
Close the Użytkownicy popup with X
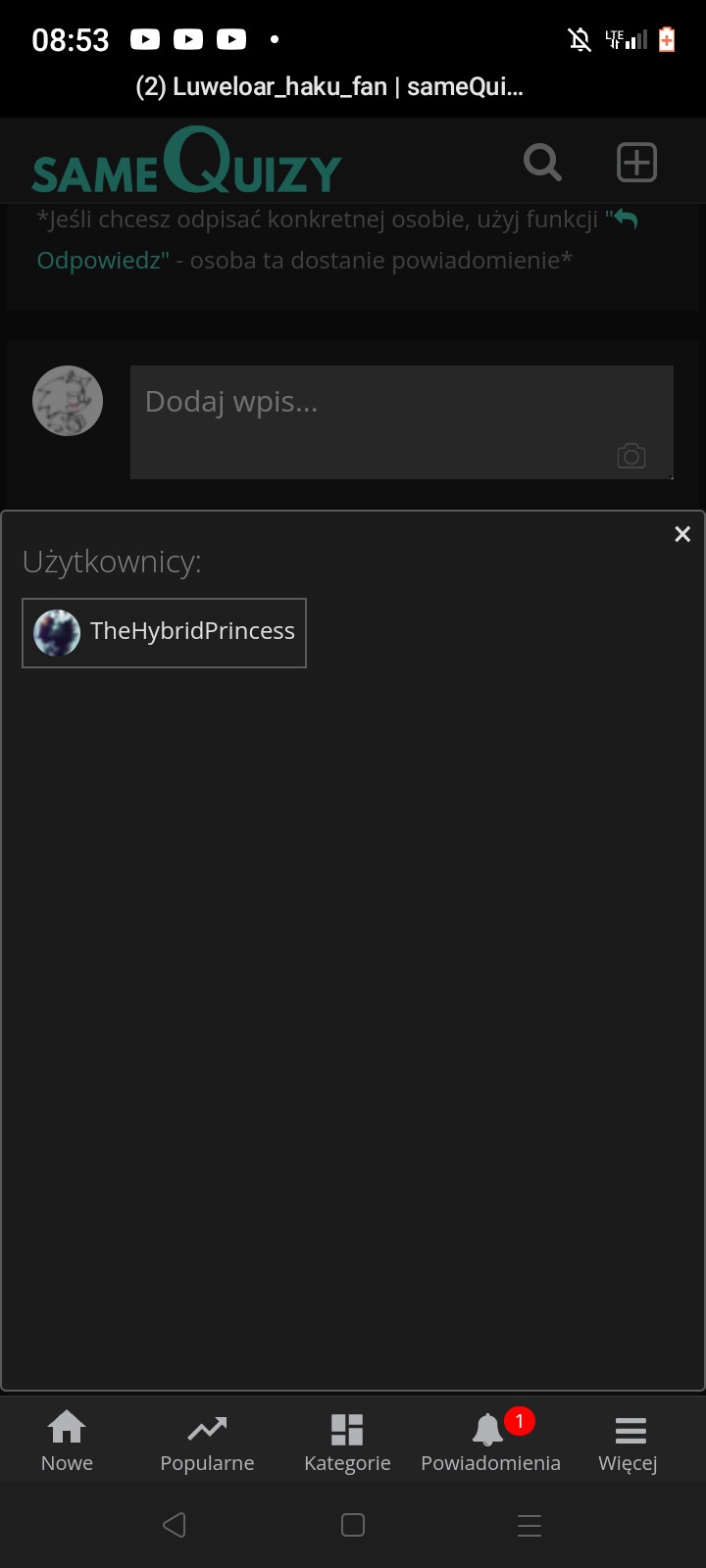pos(682,534)
